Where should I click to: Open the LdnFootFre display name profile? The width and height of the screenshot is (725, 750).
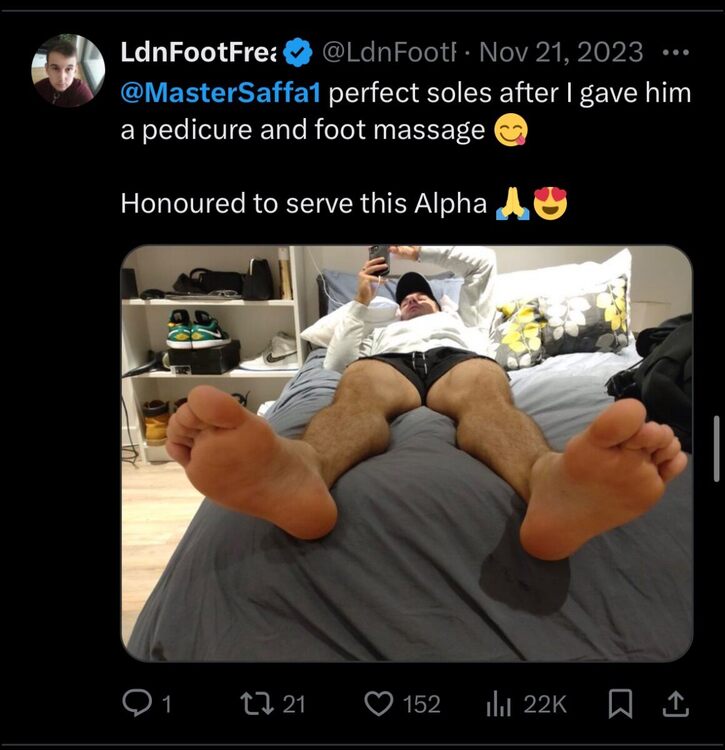point(198,52)
